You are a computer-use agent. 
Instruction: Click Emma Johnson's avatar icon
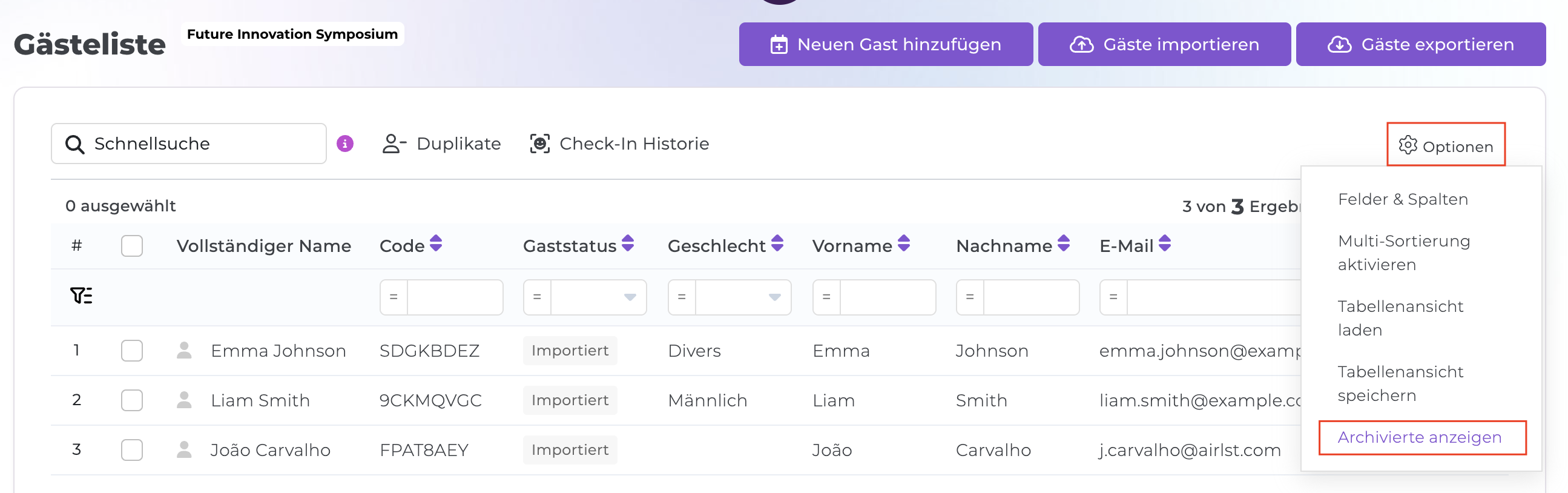point(184,351)
